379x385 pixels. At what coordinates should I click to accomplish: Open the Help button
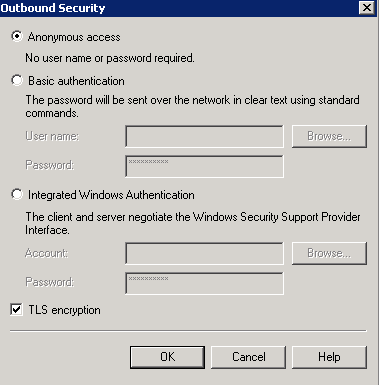[x=329, y=357]
